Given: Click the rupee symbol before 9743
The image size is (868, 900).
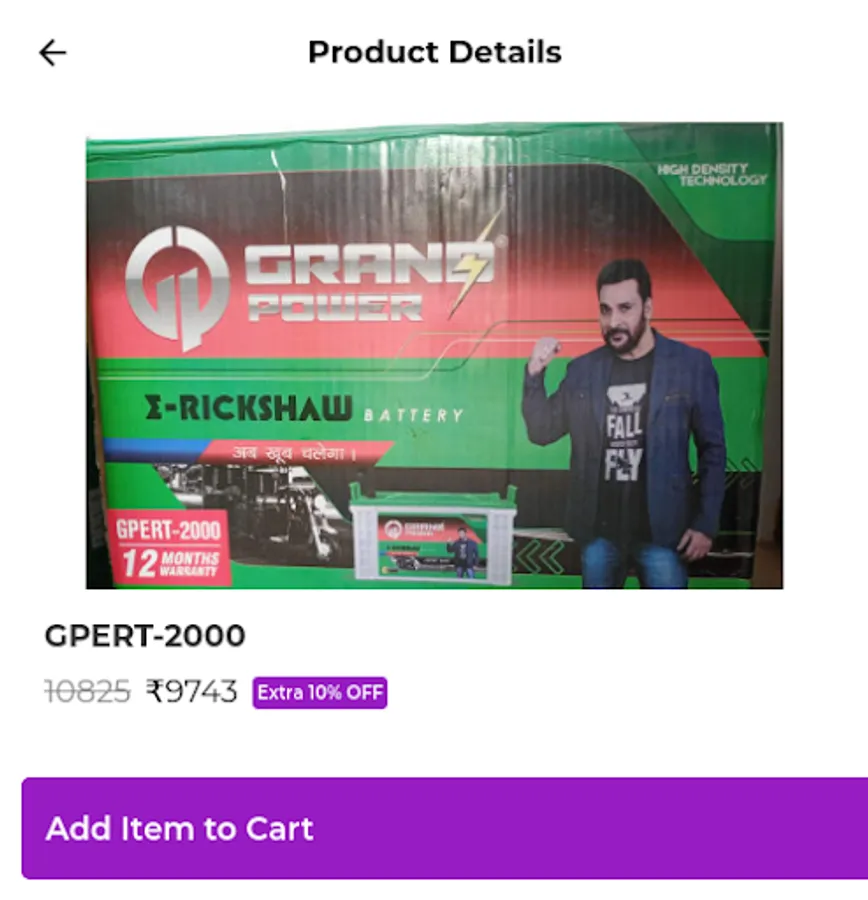Looking at the screenshot, I should (x=155, y=691).
